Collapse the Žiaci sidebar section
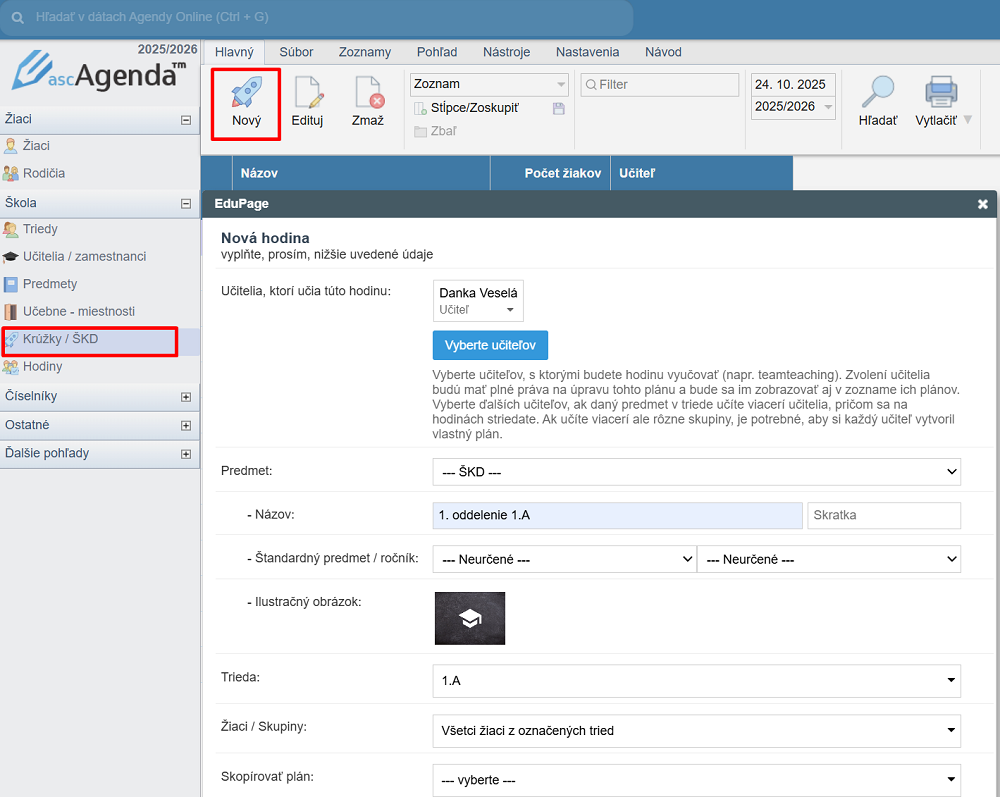The width and height of the screenshot is (1000, 797). pos(185,120)
